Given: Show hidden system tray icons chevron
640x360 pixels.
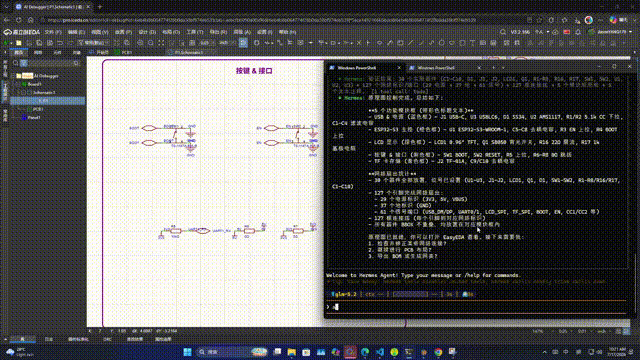Looking at the screenshot, I should (544, 352).
